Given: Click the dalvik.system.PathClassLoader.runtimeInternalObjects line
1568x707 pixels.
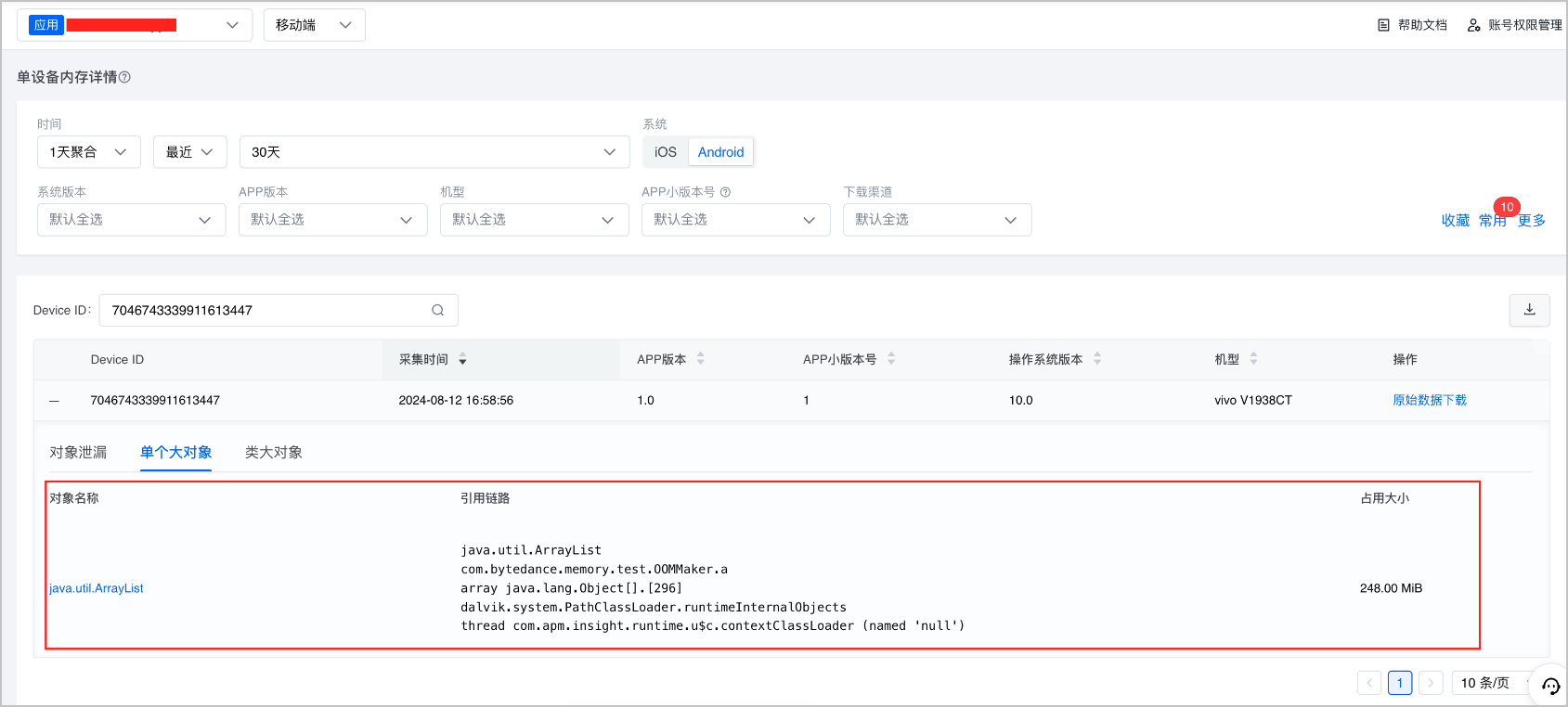Looking at the screenshot, I should pos(654,607).
